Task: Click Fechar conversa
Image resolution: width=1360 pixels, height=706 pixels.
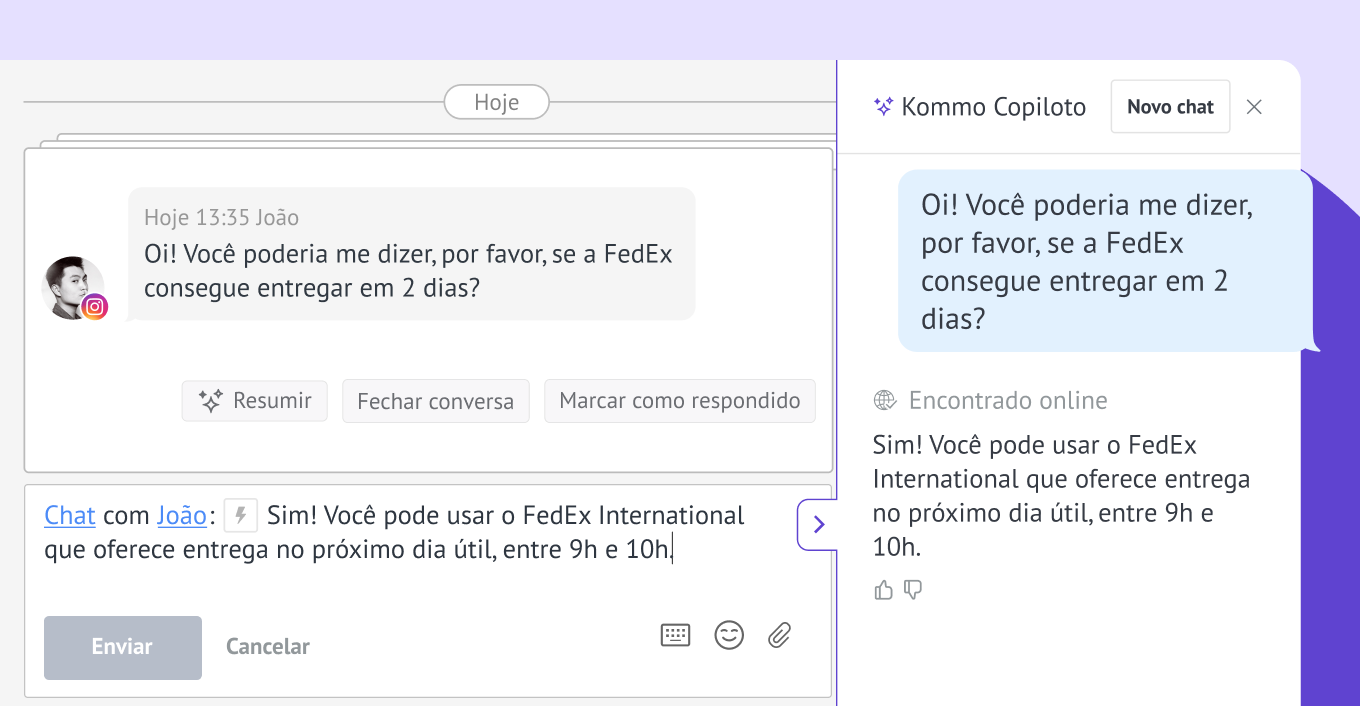Action: coord(435,402)
